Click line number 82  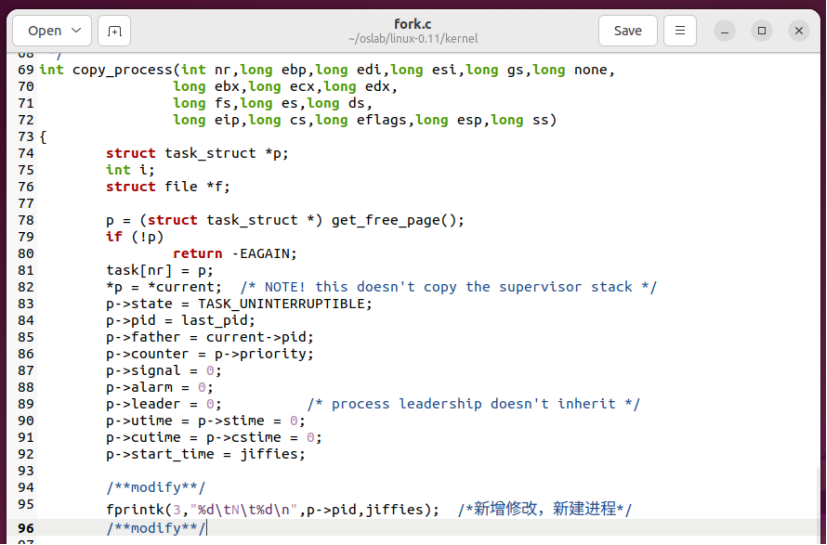point(26,287)
